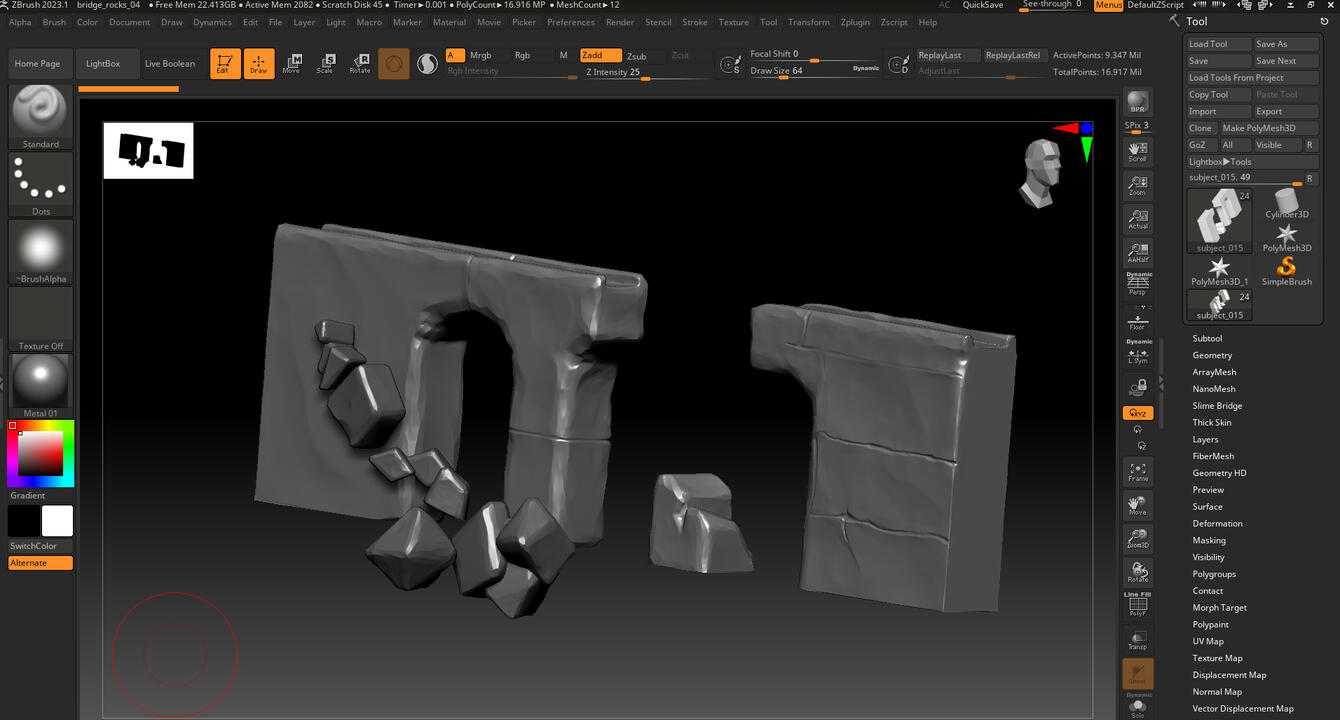Expand the Deformation section
Image resolution: width=1340 pixels, height=720 pixels.
(1217, 523)
